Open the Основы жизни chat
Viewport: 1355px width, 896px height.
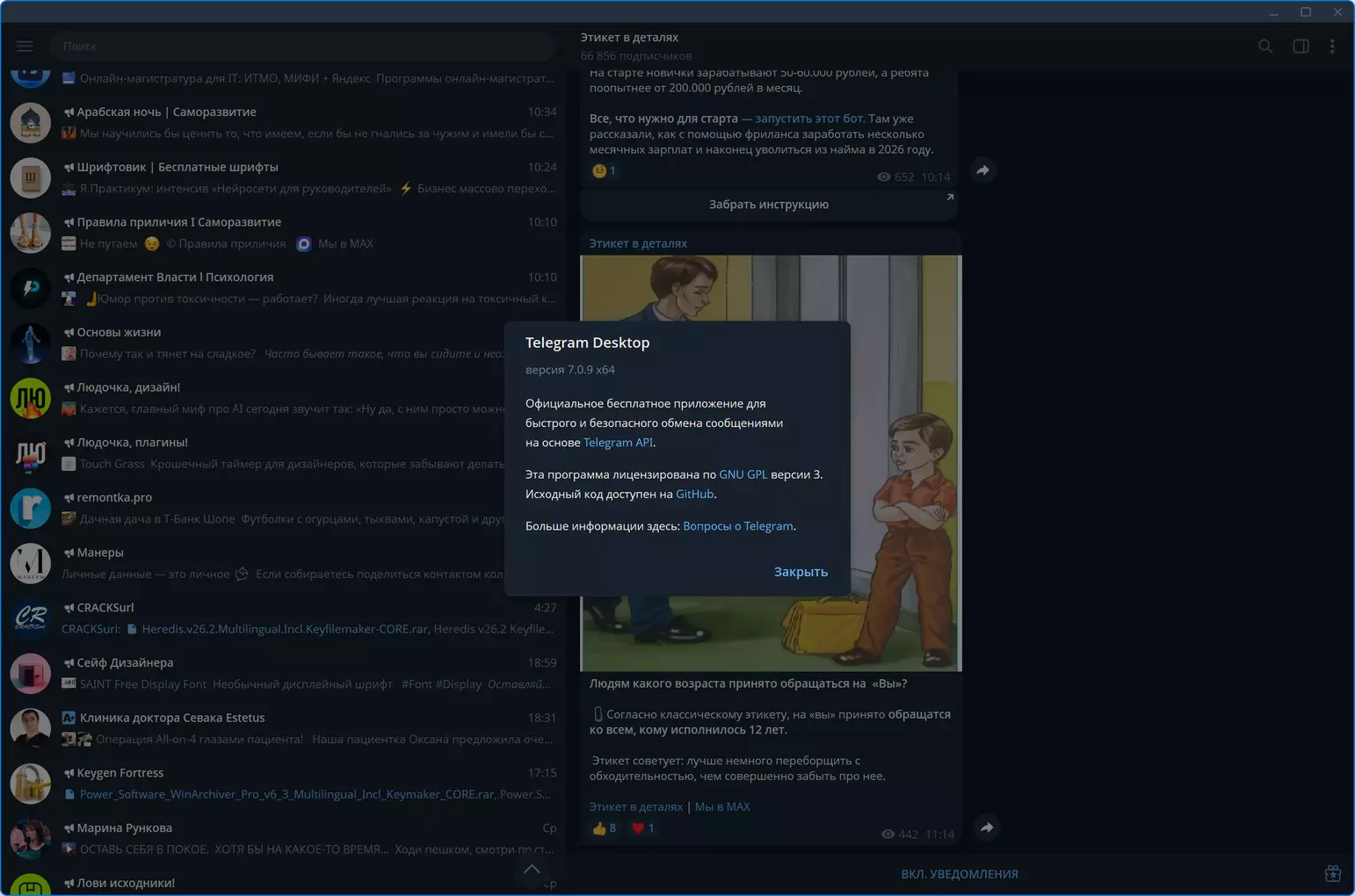click(283, 343)
